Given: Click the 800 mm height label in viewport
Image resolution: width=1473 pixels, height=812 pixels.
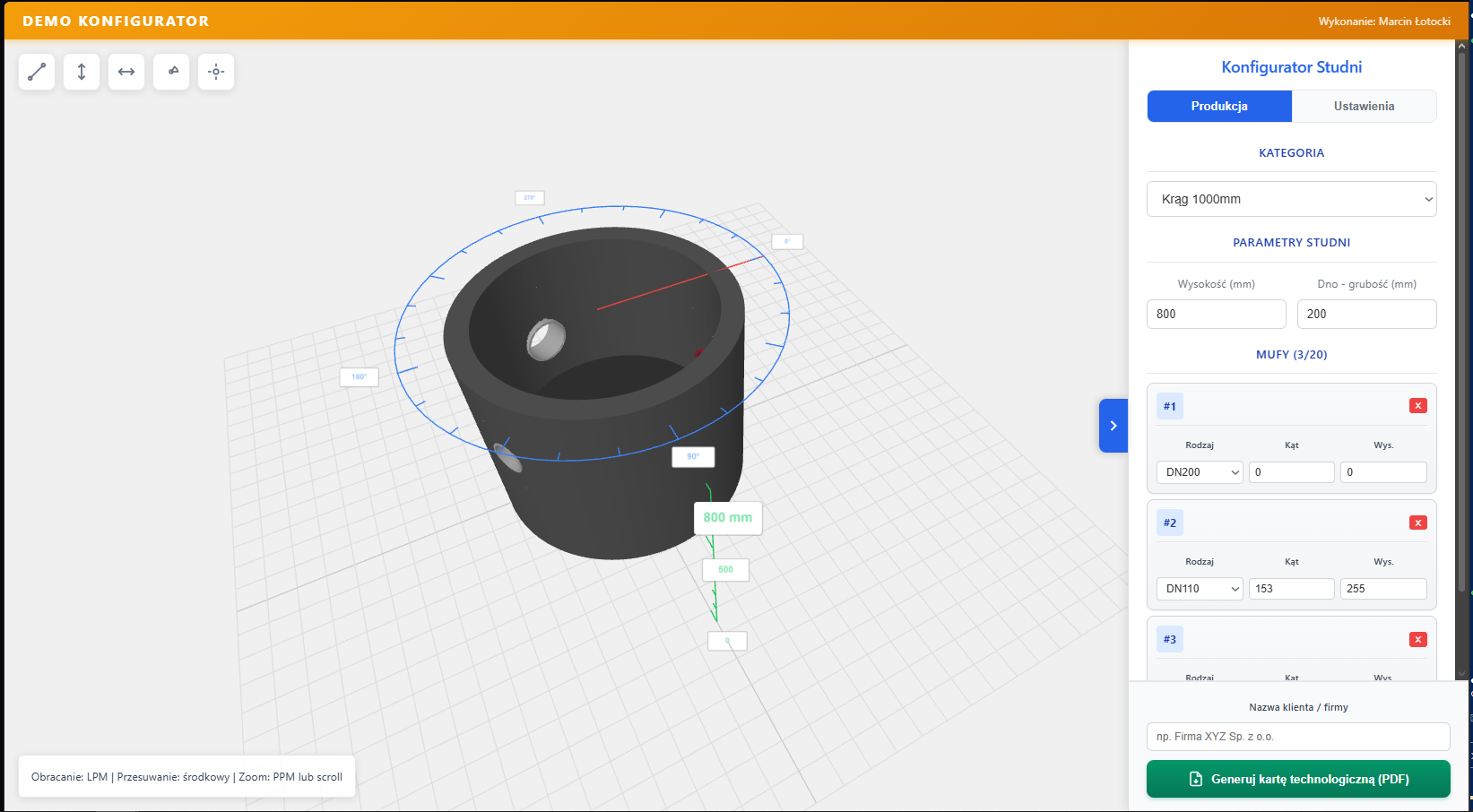Looking at the screenshot, I should click(728, 518).
